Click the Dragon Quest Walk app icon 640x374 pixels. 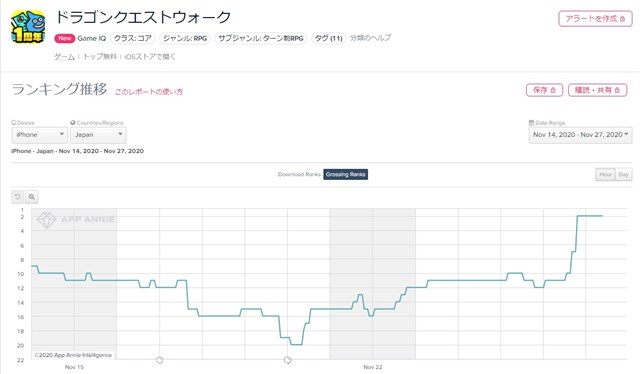pos(28,27)
